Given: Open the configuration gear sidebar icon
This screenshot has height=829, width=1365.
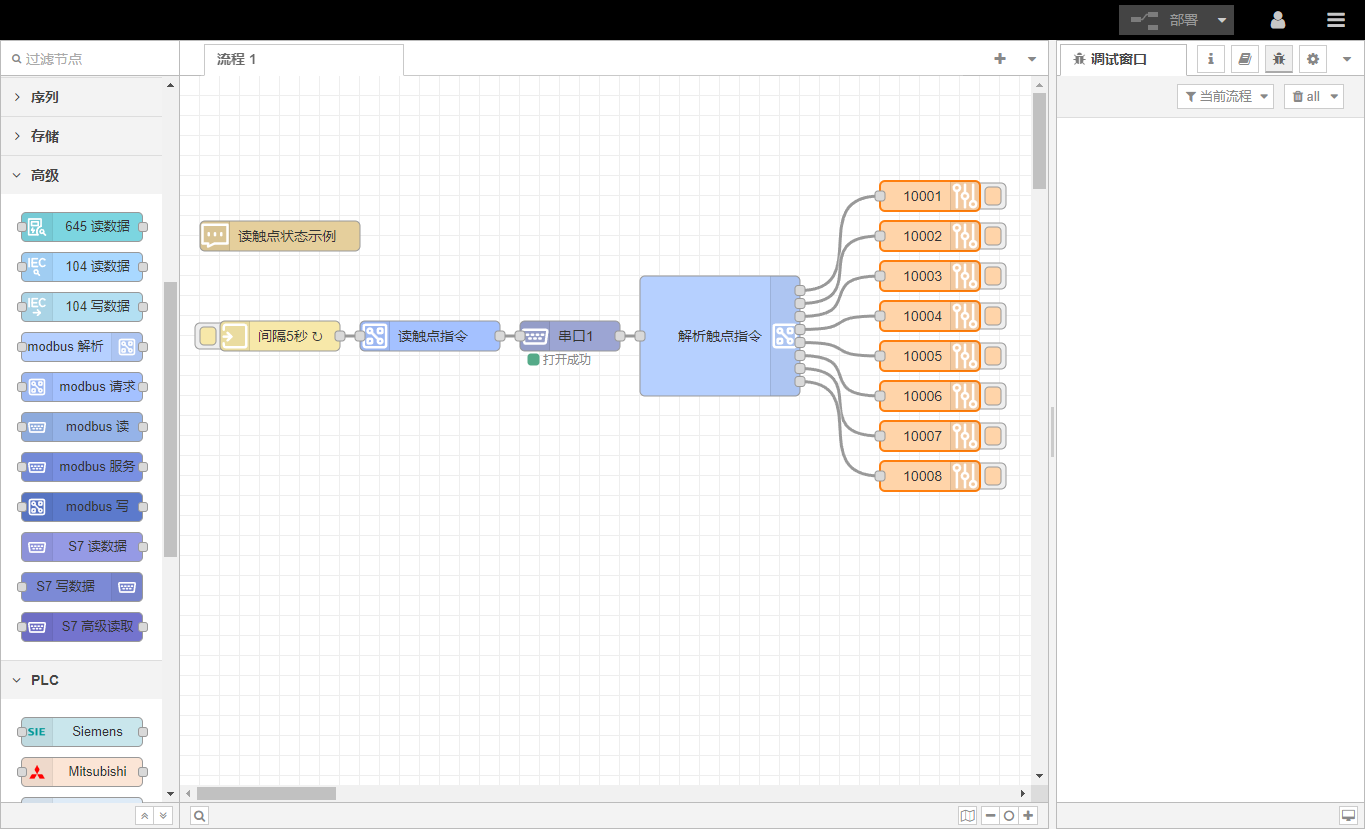Looking at the screenshot, I should coord(1313,59).
